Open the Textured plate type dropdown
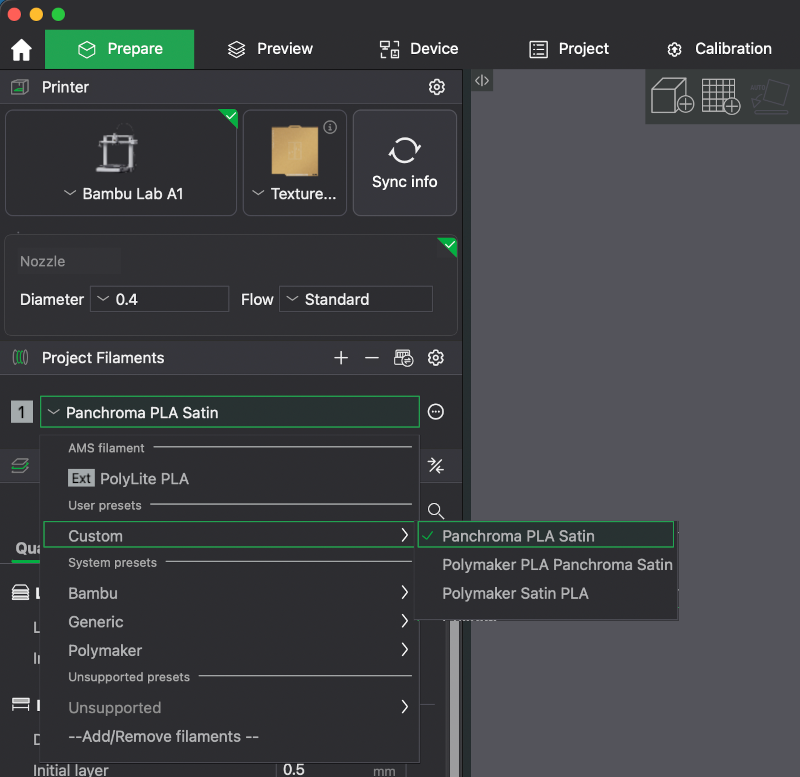The image size is (800, 777). pos(295,163)
